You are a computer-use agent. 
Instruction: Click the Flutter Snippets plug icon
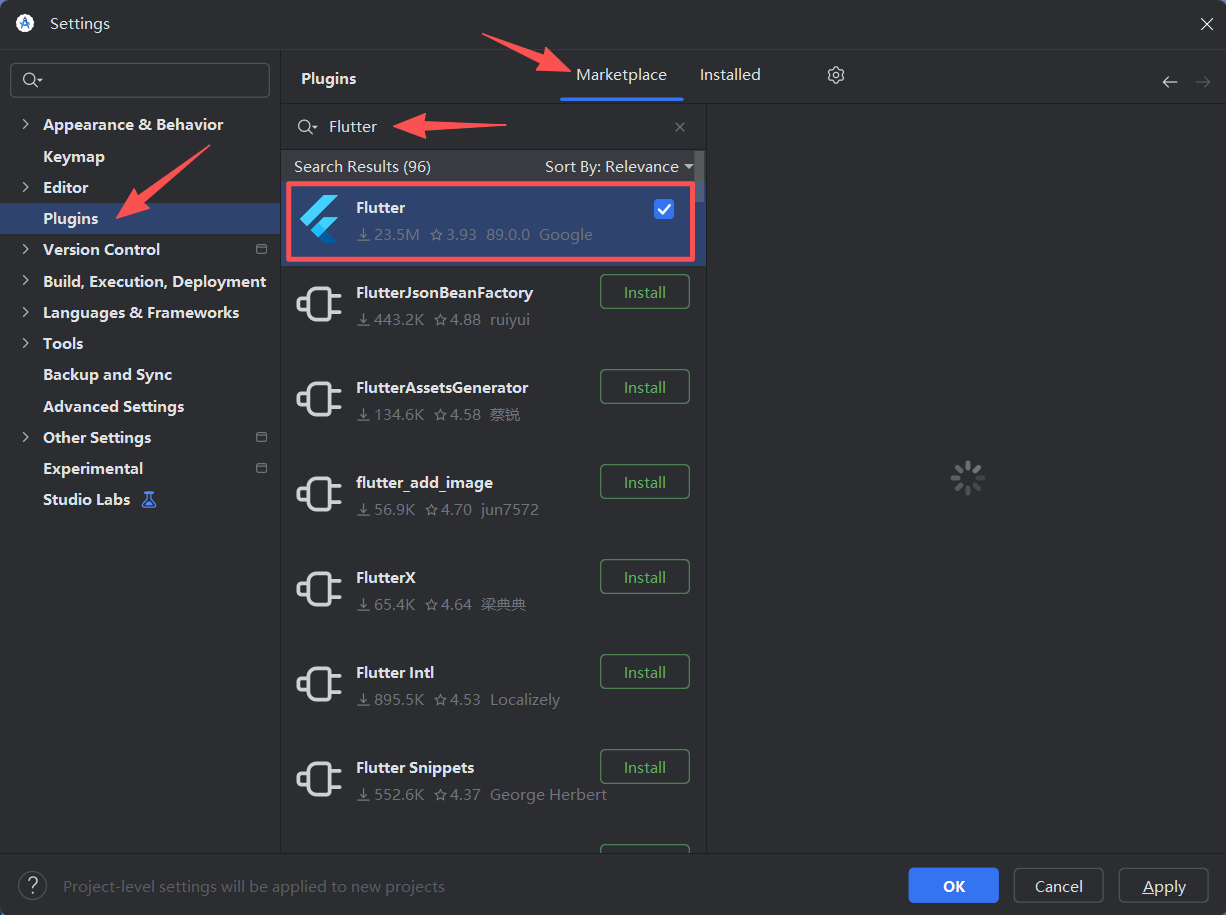pyautogui.click(x=319, y=780)
